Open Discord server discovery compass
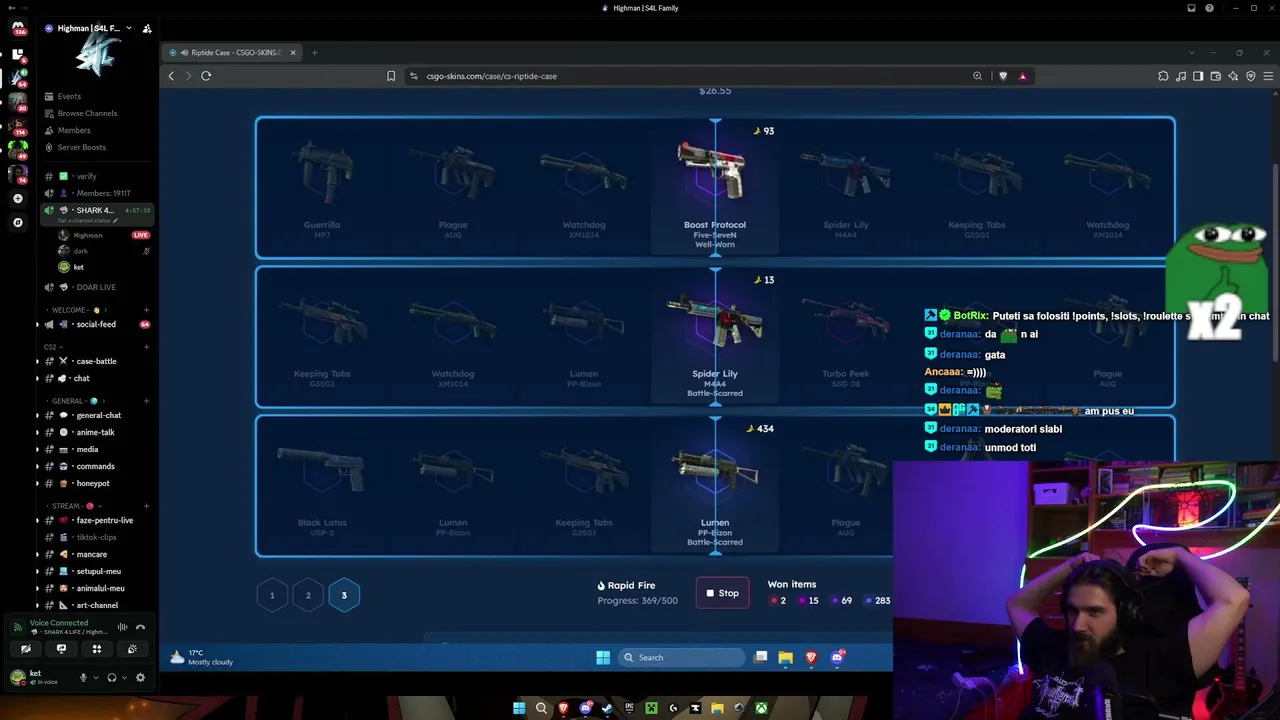Image resolution: width=1280 pixels, height=720 pixels. 17,222
